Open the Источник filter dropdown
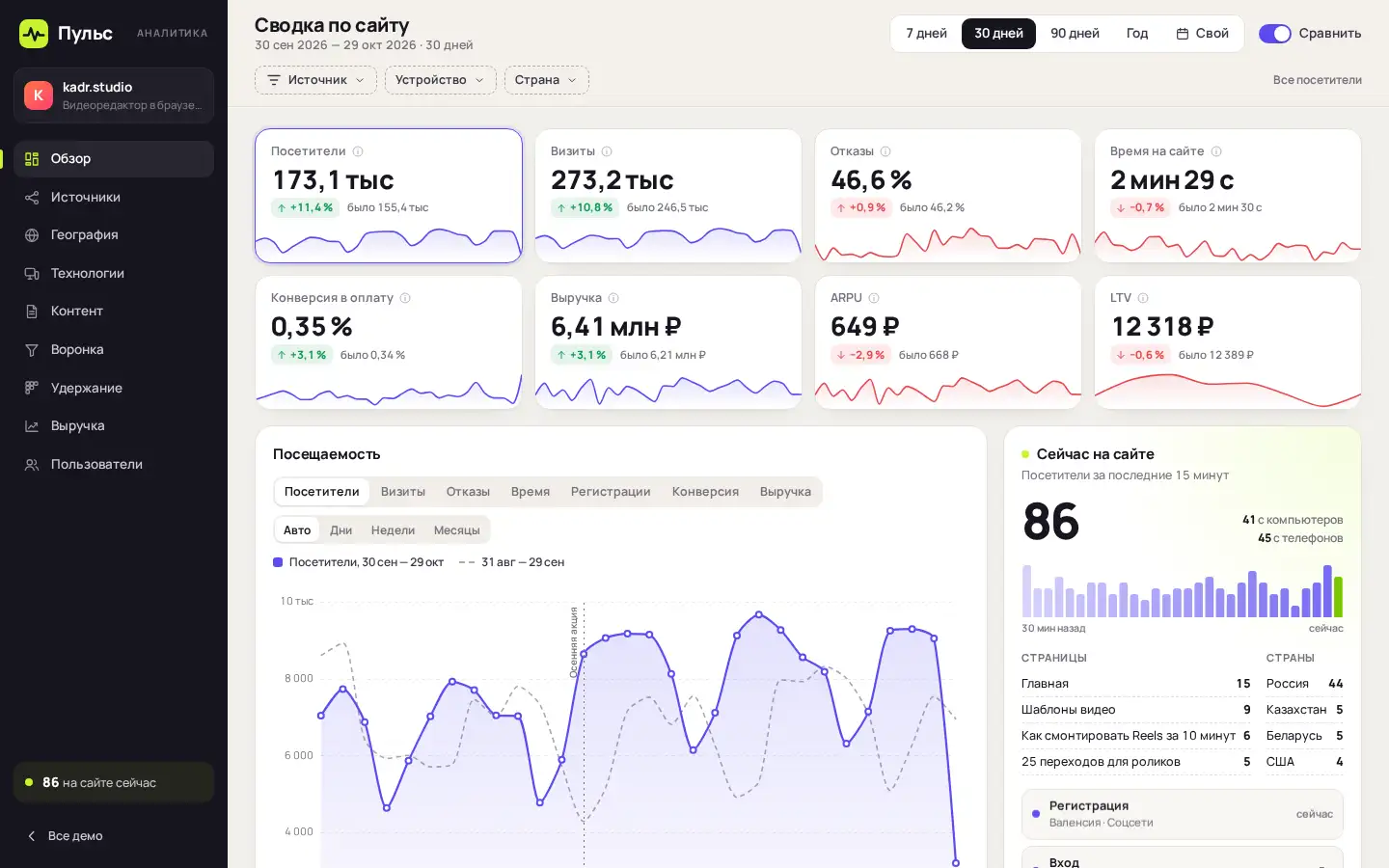This screenshot has height=868, width=1389. pos(315,80)
